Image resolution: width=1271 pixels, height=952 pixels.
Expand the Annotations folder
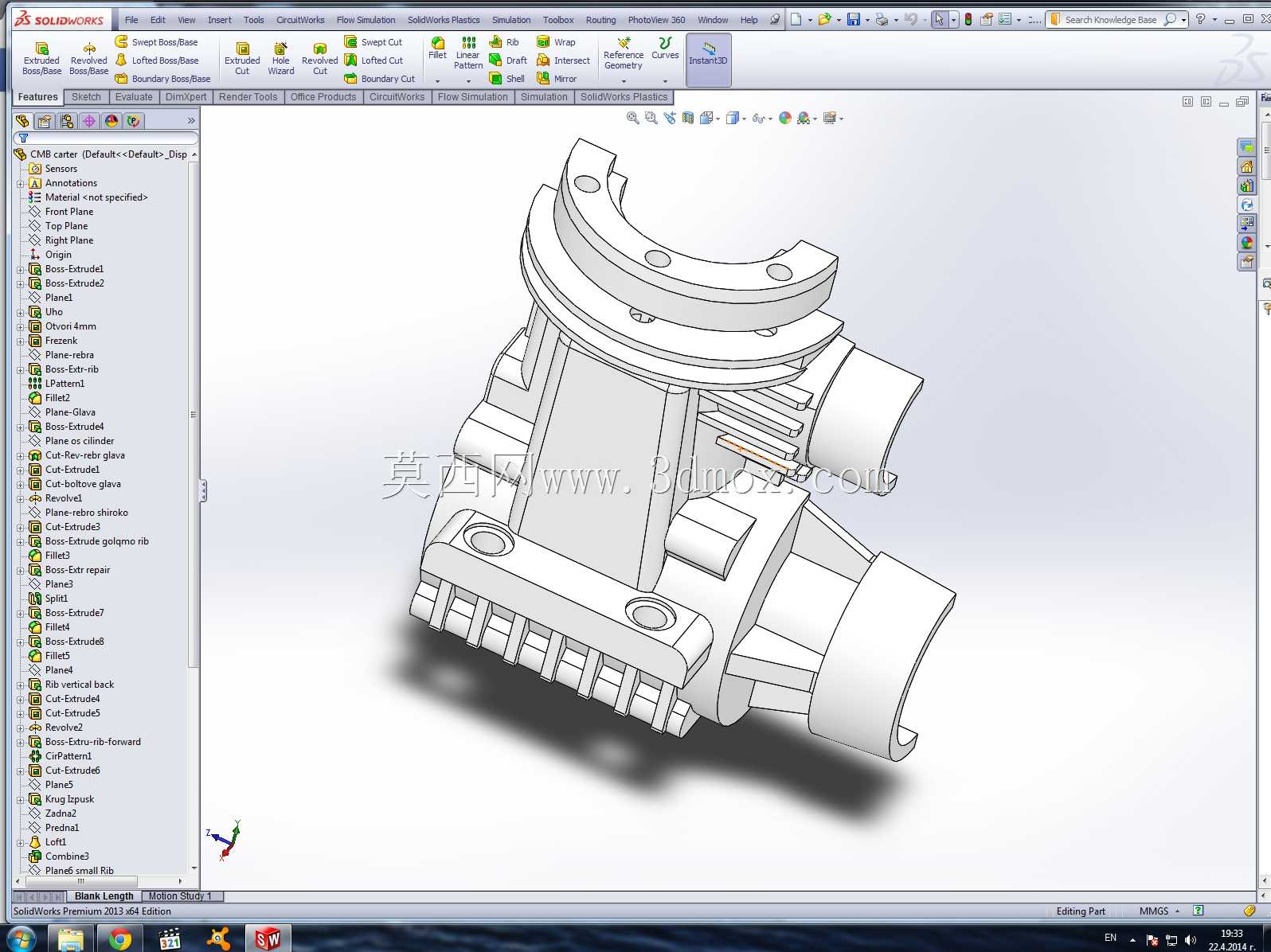point(20,184)
